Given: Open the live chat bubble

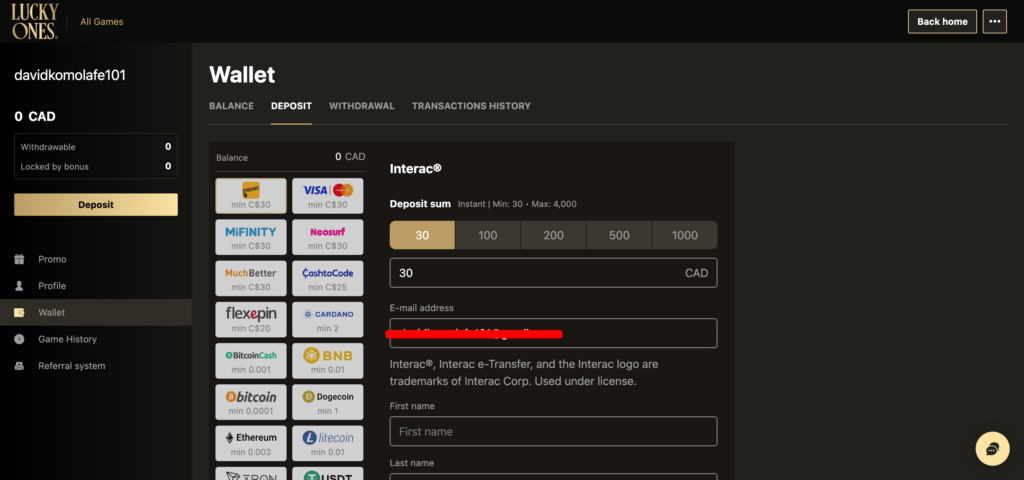Looking at the screenshot, I should 992,449.
